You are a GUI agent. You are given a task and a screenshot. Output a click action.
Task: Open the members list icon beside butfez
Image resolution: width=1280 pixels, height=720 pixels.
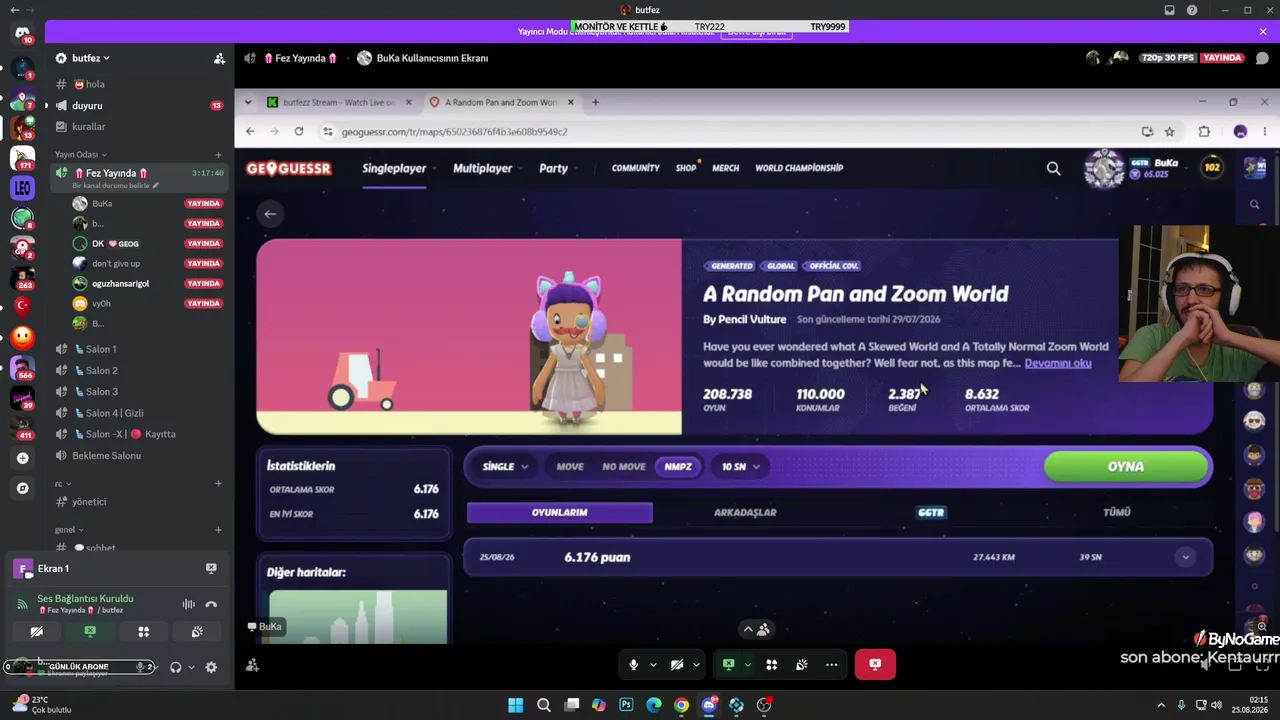tap(219, 58)
